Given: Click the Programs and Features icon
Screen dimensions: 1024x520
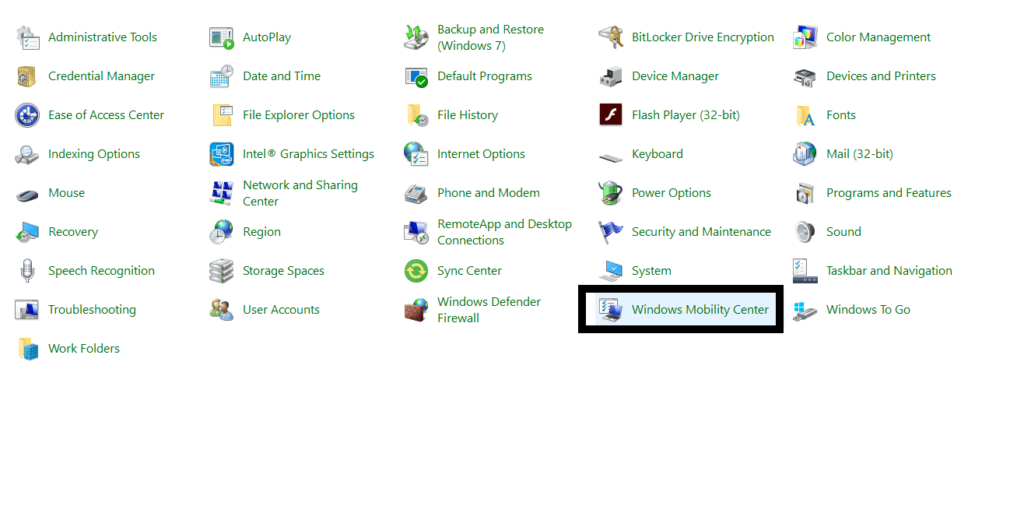Looking at the screenshot, I should pyautogui.click(x=805, y=193).
